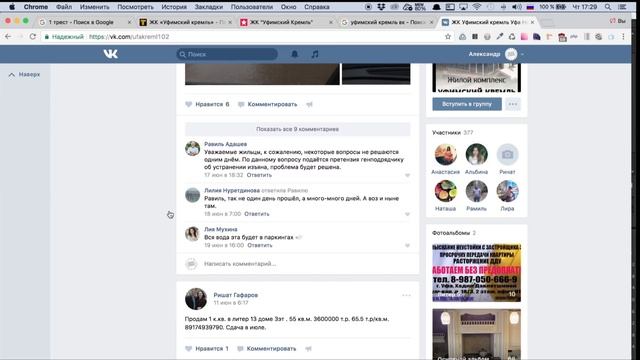Reply to Равиль Адашев's comment
Screen dimensions: 640x360
coord(259,175)
